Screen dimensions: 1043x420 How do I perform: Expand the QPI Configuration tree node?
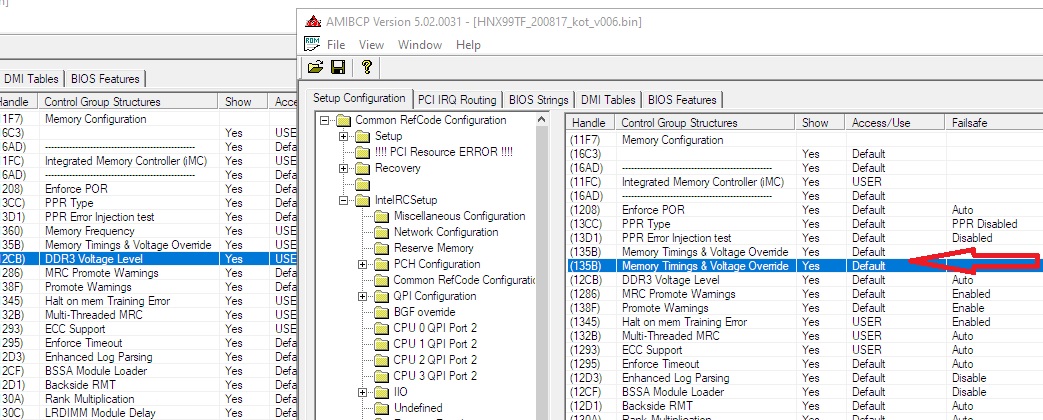[363, 296]
